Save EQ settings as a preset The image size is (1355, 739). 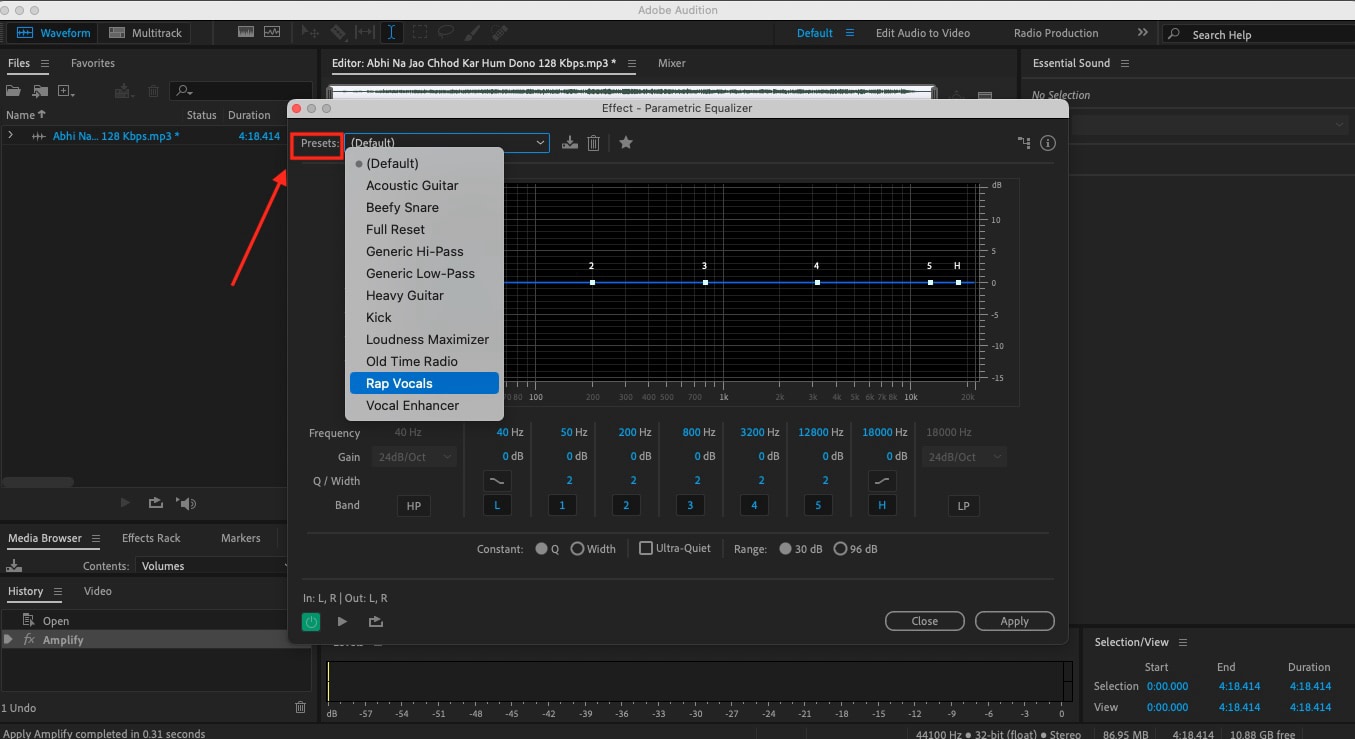[570, 143]
